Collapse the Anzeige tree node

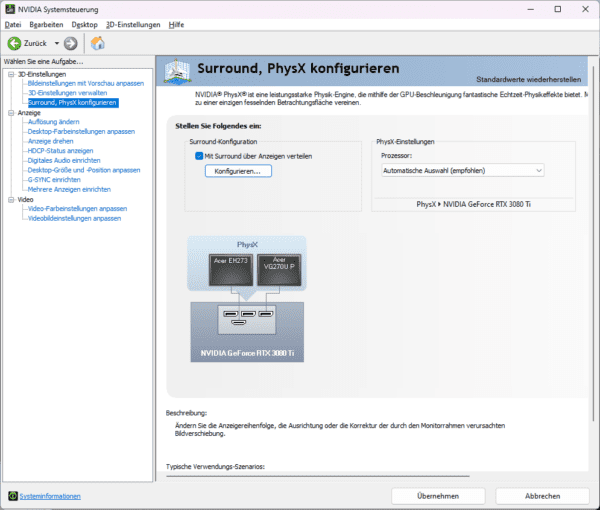[x=11, y=113]
